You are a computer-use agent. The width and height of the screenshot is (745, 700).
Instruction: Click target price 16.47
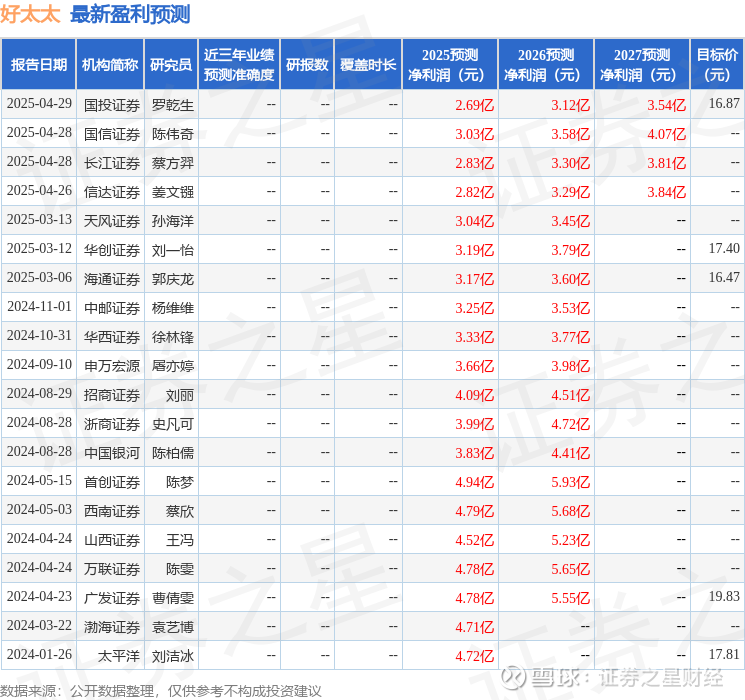click(x=724, y=278)
